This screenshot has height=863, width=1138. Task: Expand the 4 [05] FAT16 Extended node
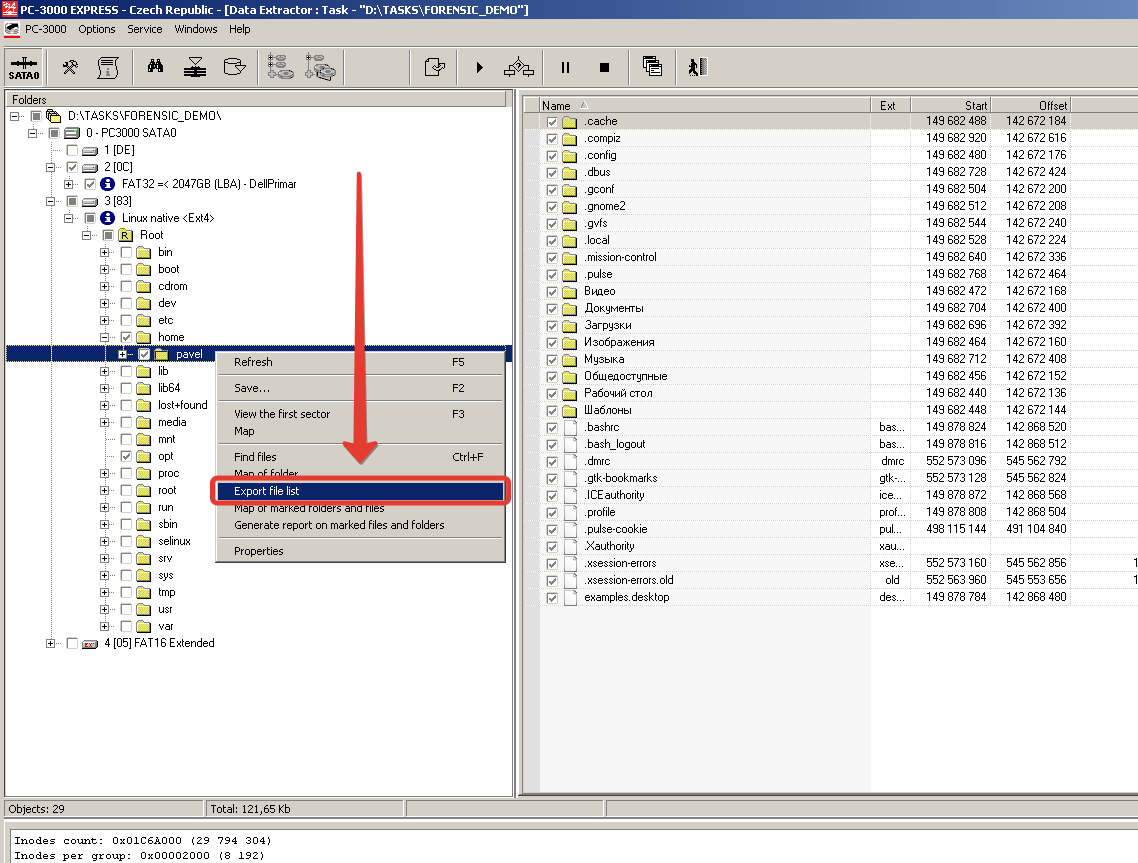[x=51, y=643]
